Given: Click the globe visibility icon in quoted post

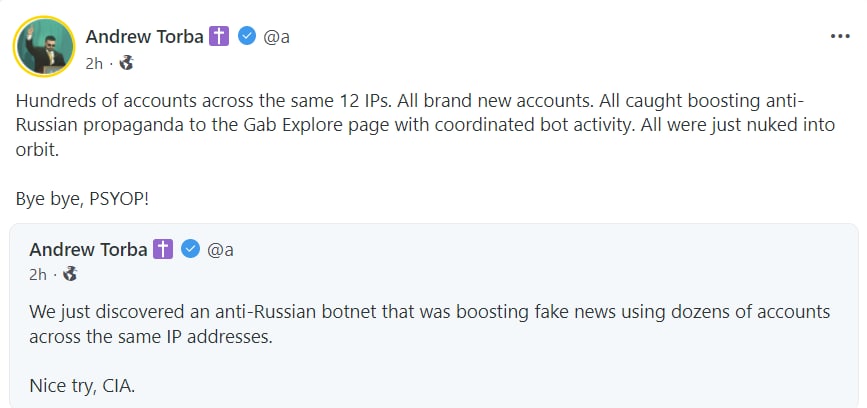Looking at the screenshot, I should pyautogui.click(x=70, y=274).
